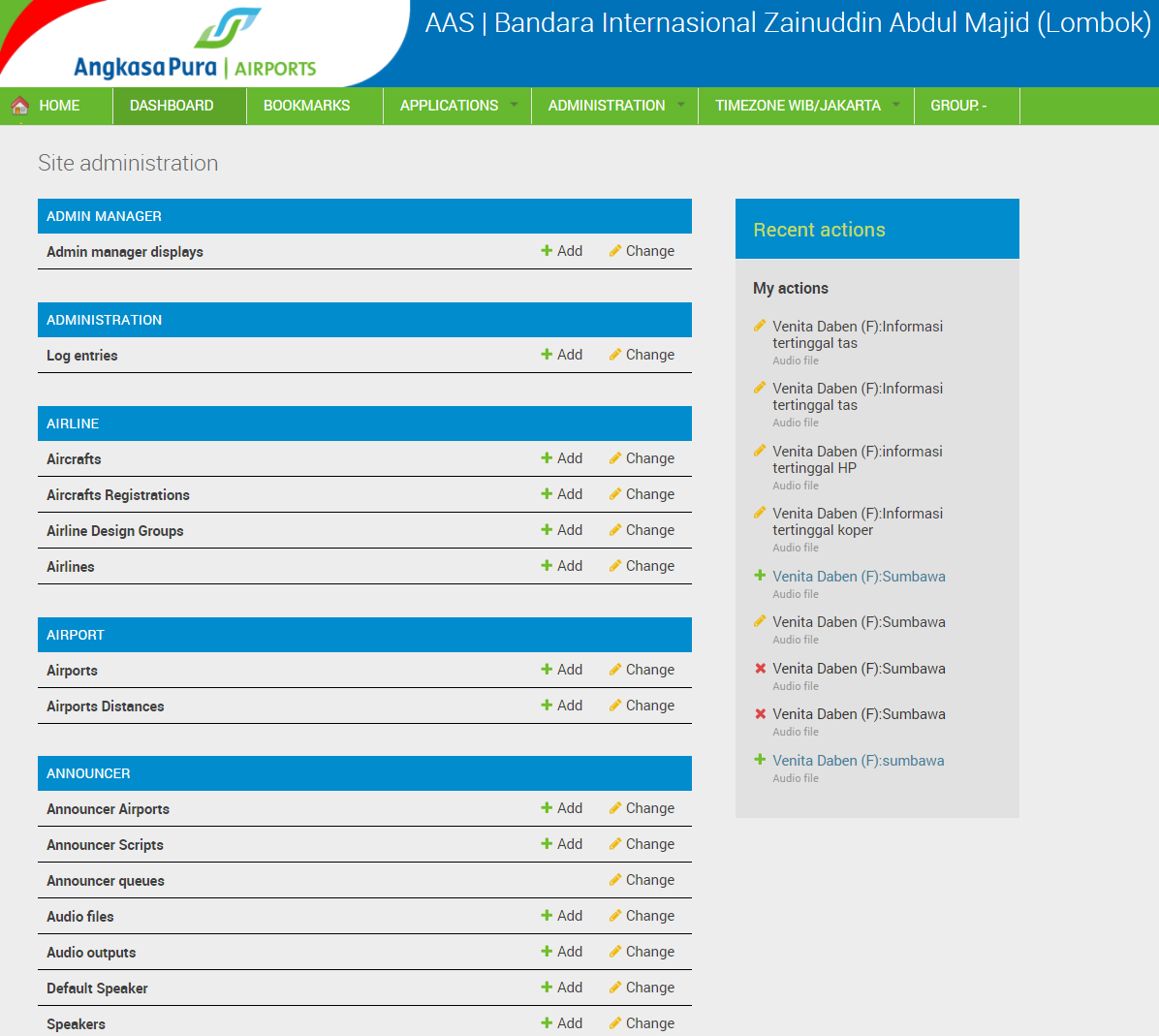Click the Change link for Airline Design Groups
The width and height of the screenshot is (1159, 1036).
click(650, 529)
